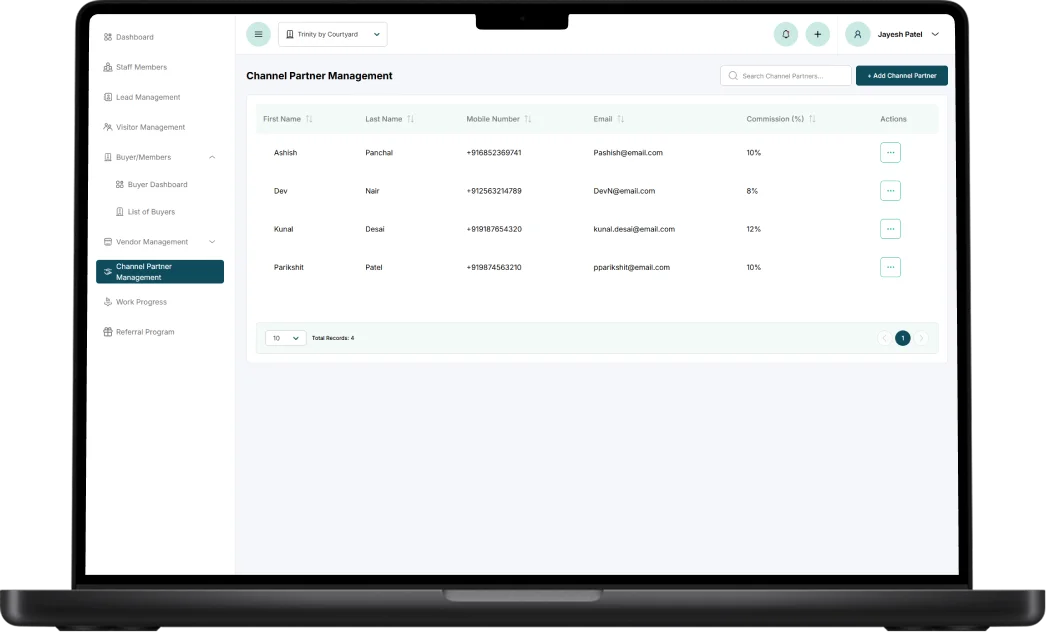Expand the Vendor Management section chevron
Screen dimensions: 1046x632
click(x=212, y=242)
